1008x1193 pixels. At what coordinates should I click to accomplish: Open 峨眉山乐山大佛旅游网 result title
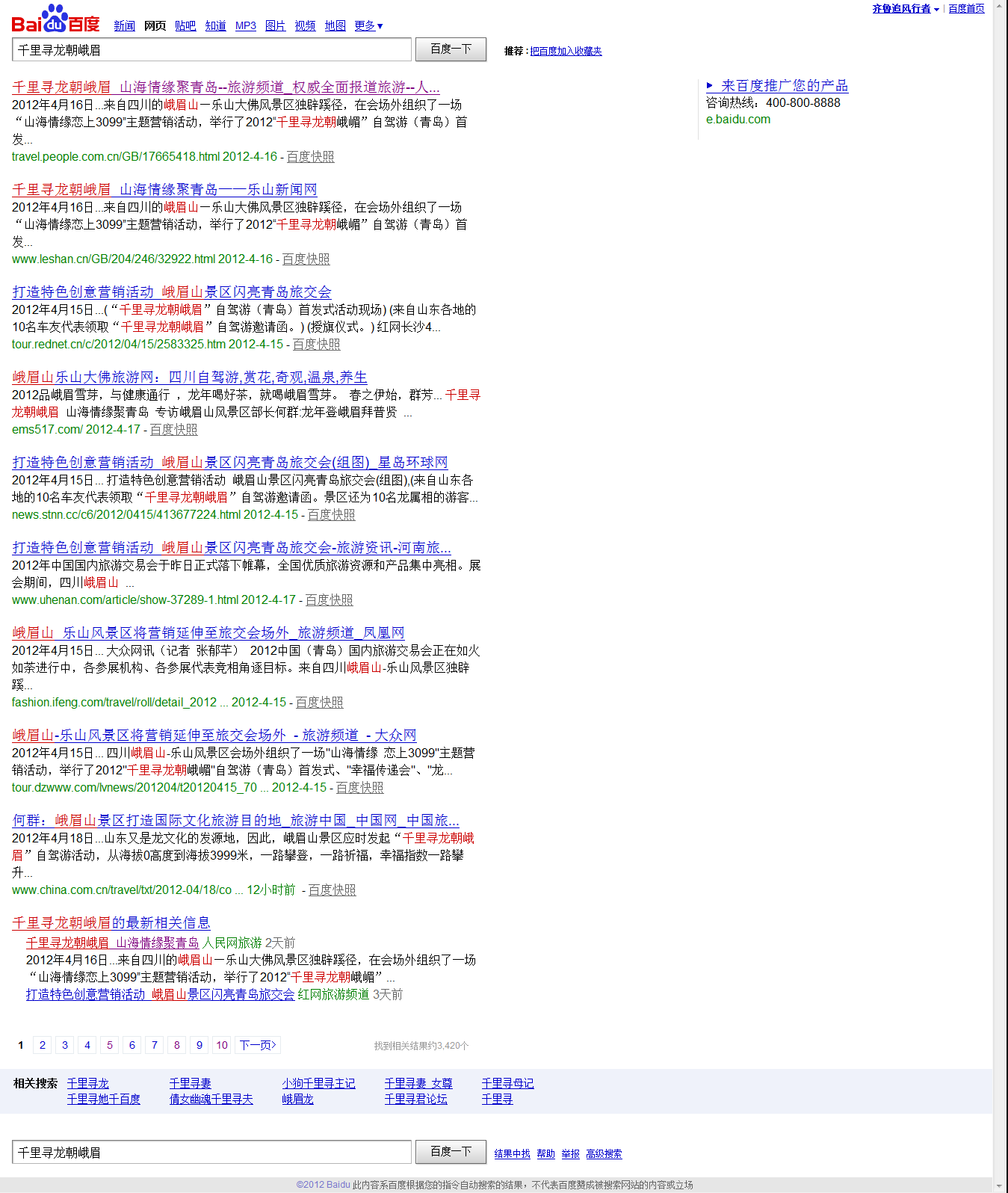pyautogui.click(x=190, y=377)
